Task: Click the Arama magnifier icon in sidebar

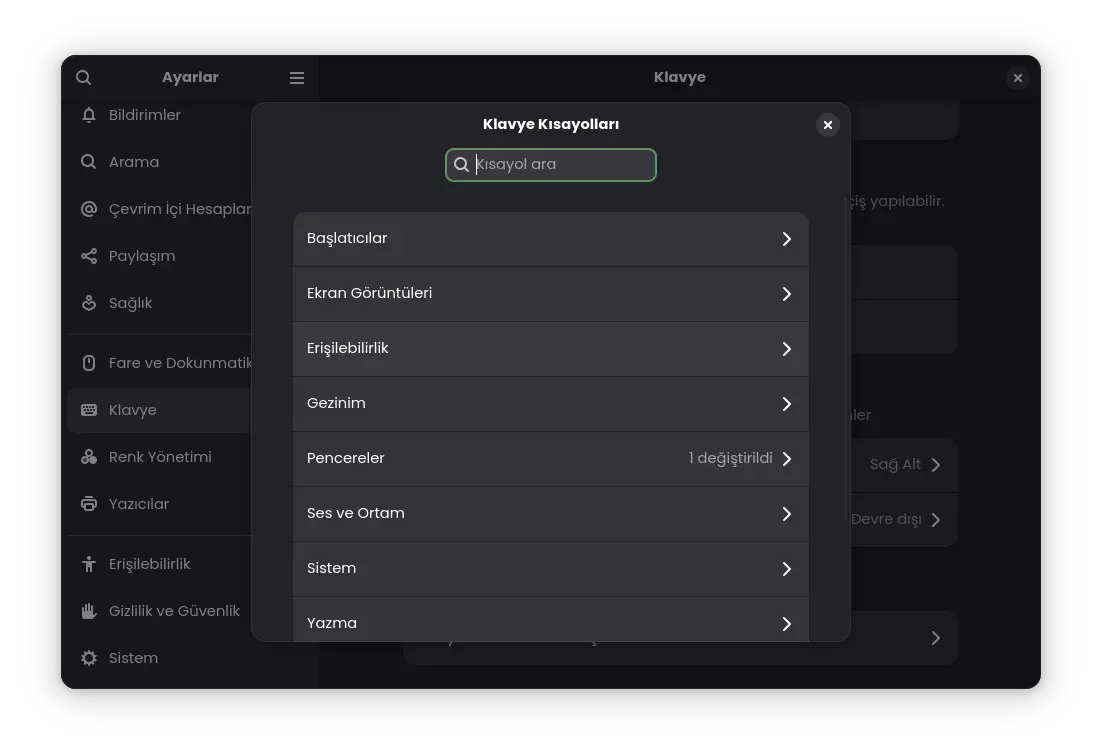Action: 89,162
